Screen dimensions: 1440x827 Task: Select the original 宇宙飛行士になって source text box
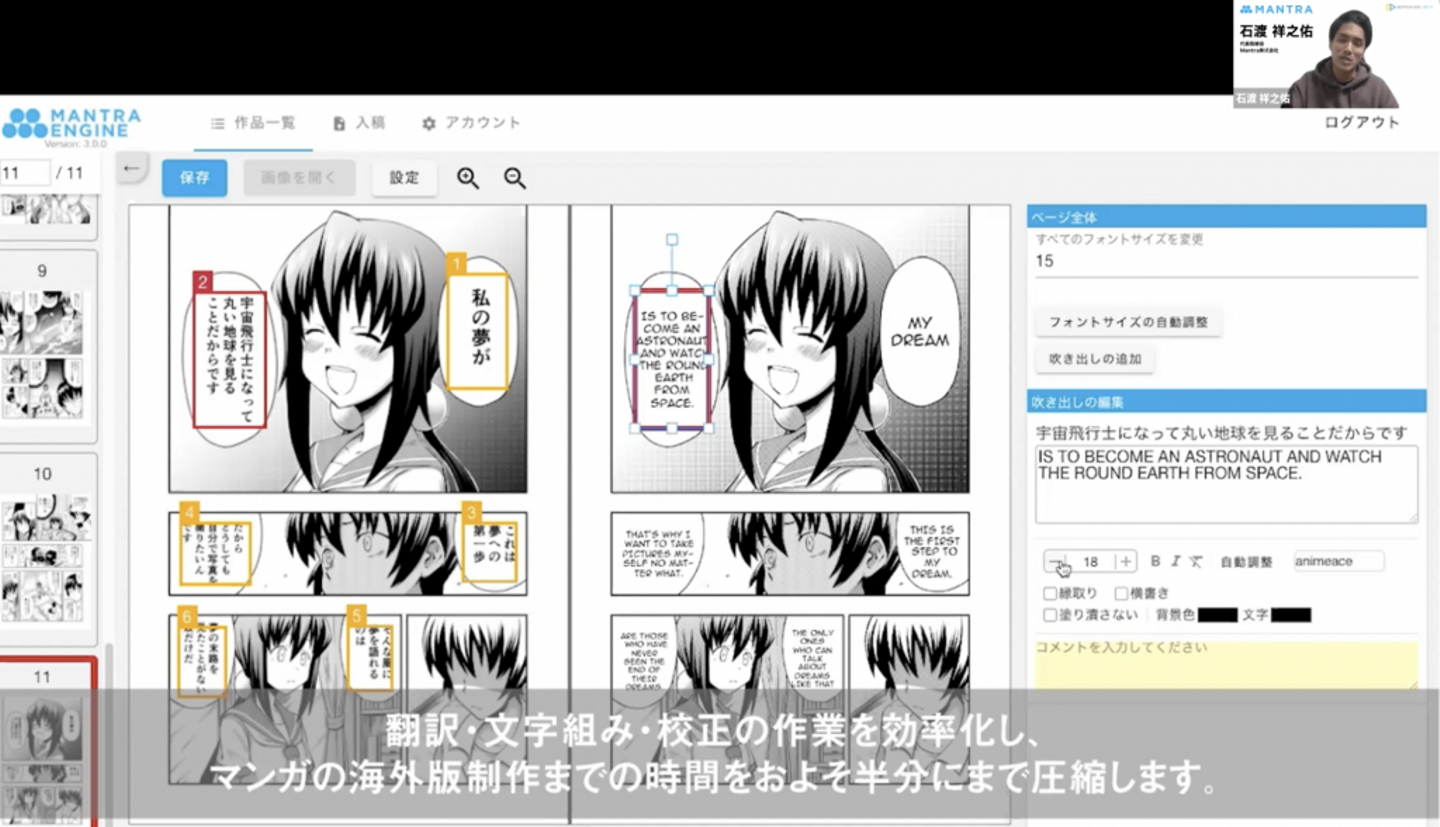coord(229,360)
